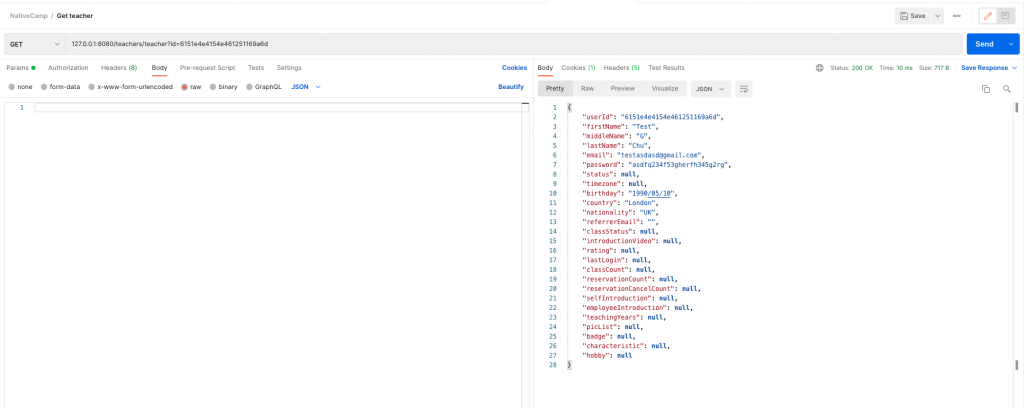Open search in the response body

click(1006, 89)
